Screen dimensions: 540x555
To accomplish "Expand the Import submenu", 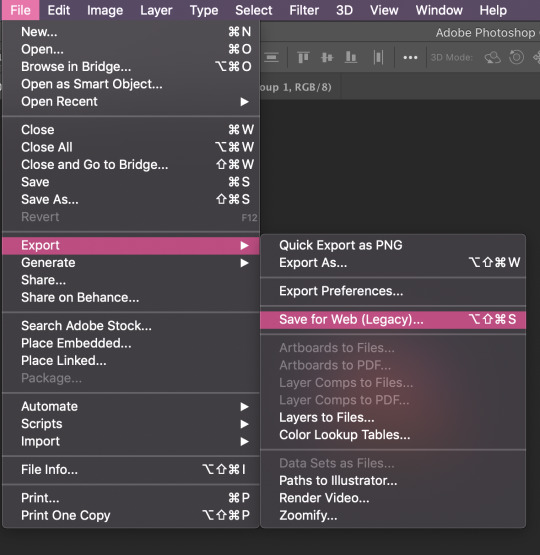I will 131,441.
